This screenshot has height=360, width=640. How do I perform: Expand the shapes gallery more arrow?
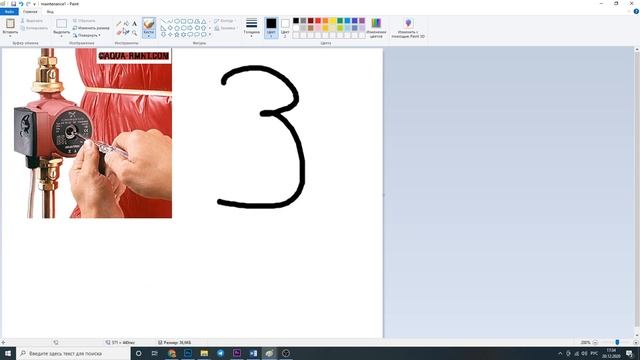tap(210, 35)
